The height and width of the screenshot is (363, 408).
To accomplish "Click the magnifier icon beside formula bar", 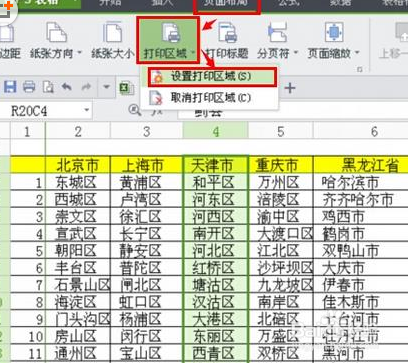I will click(134, 110).
